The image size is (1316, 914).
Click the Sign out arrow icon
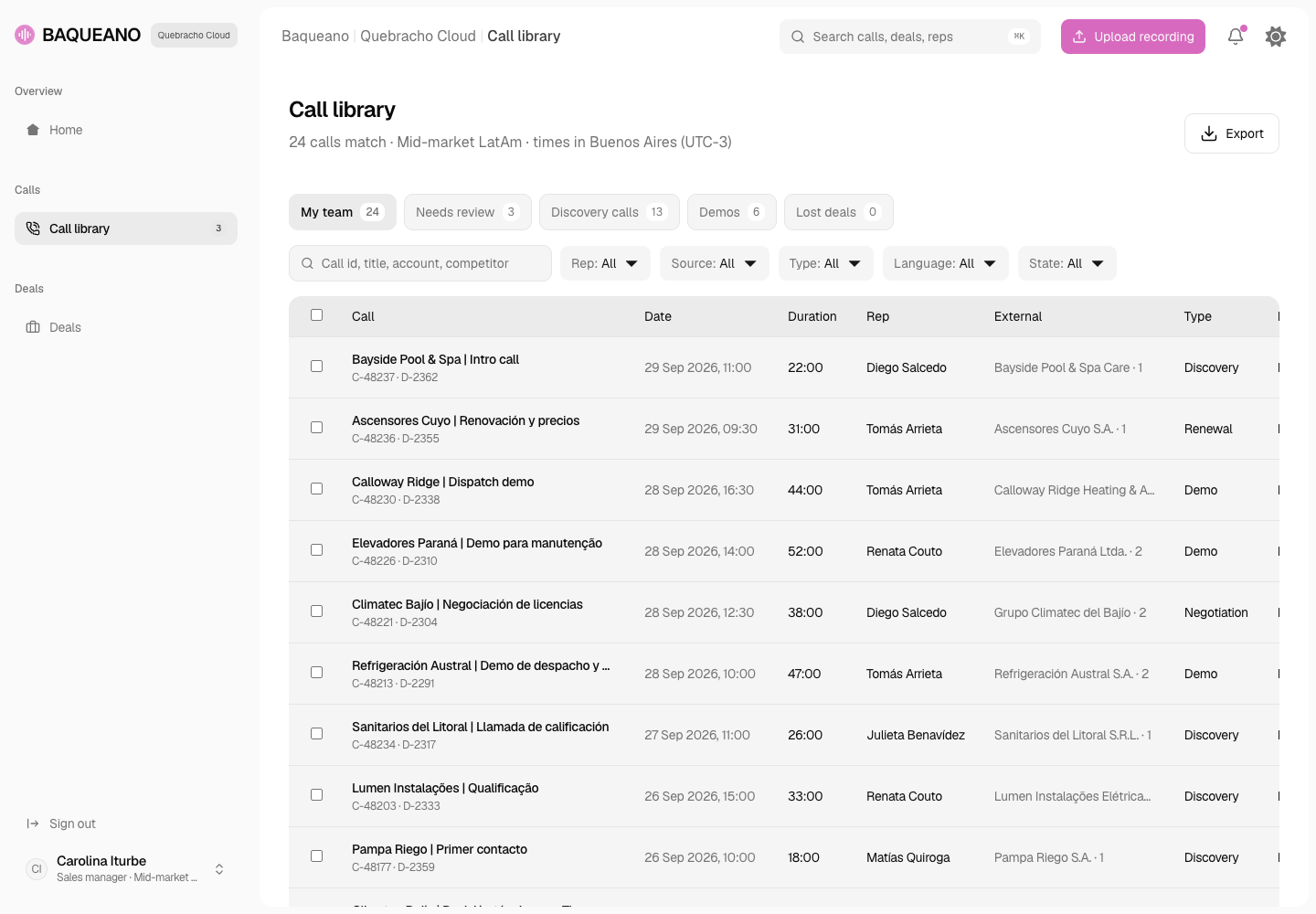[33, 824]
